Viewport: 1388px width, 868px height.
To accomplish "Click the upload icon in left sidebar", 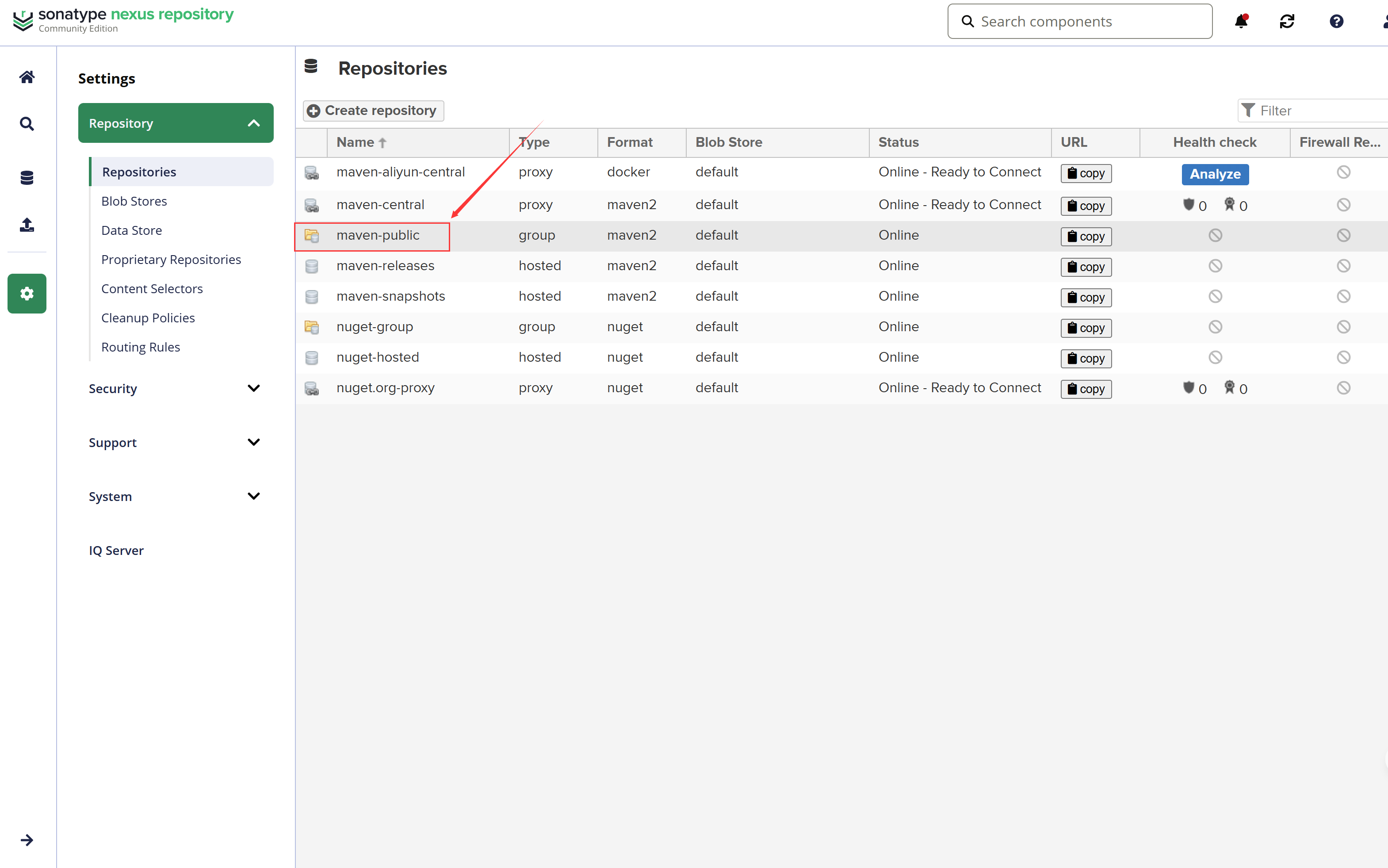I will click(x=27, y=225).
